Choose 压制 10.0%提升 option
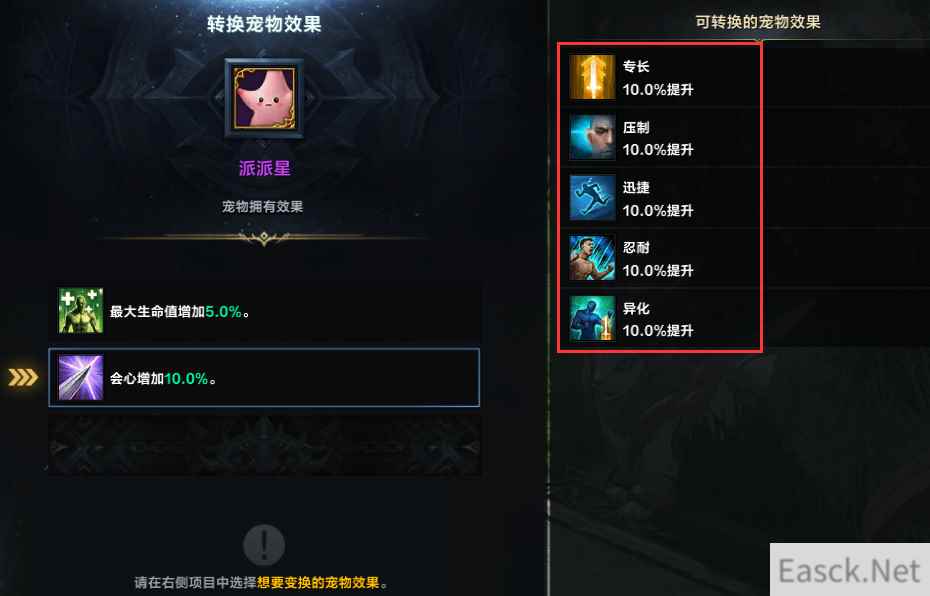 (x=660, y=138)
